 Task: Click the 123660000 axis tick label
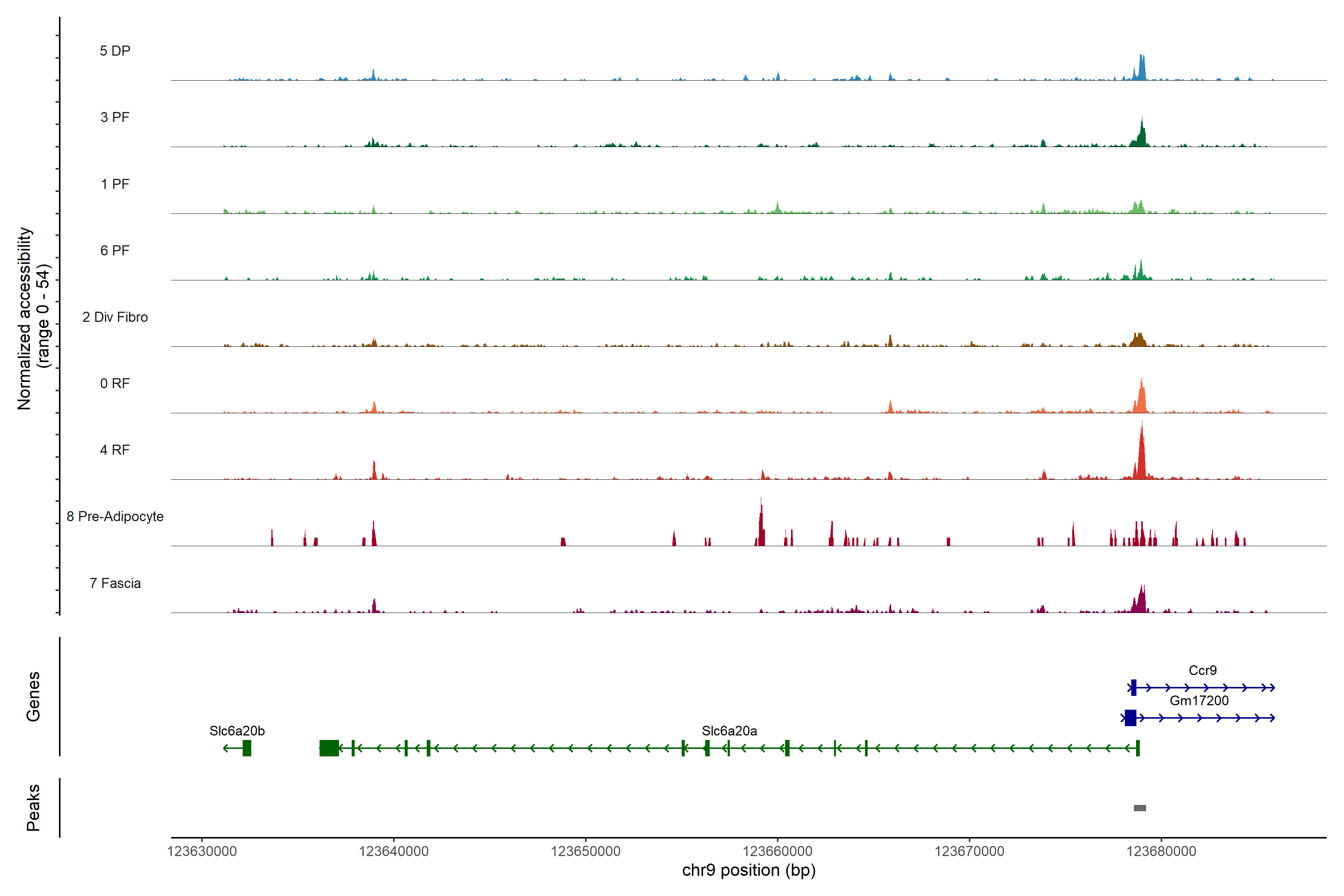pyautogui.click(x=777, y=852)
